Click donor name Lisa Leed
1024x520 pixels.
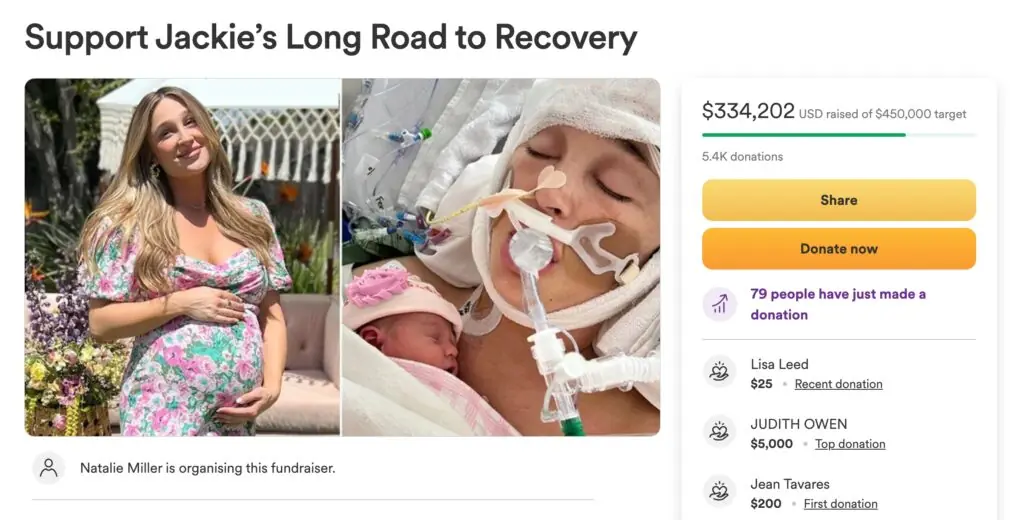[779, 365]
